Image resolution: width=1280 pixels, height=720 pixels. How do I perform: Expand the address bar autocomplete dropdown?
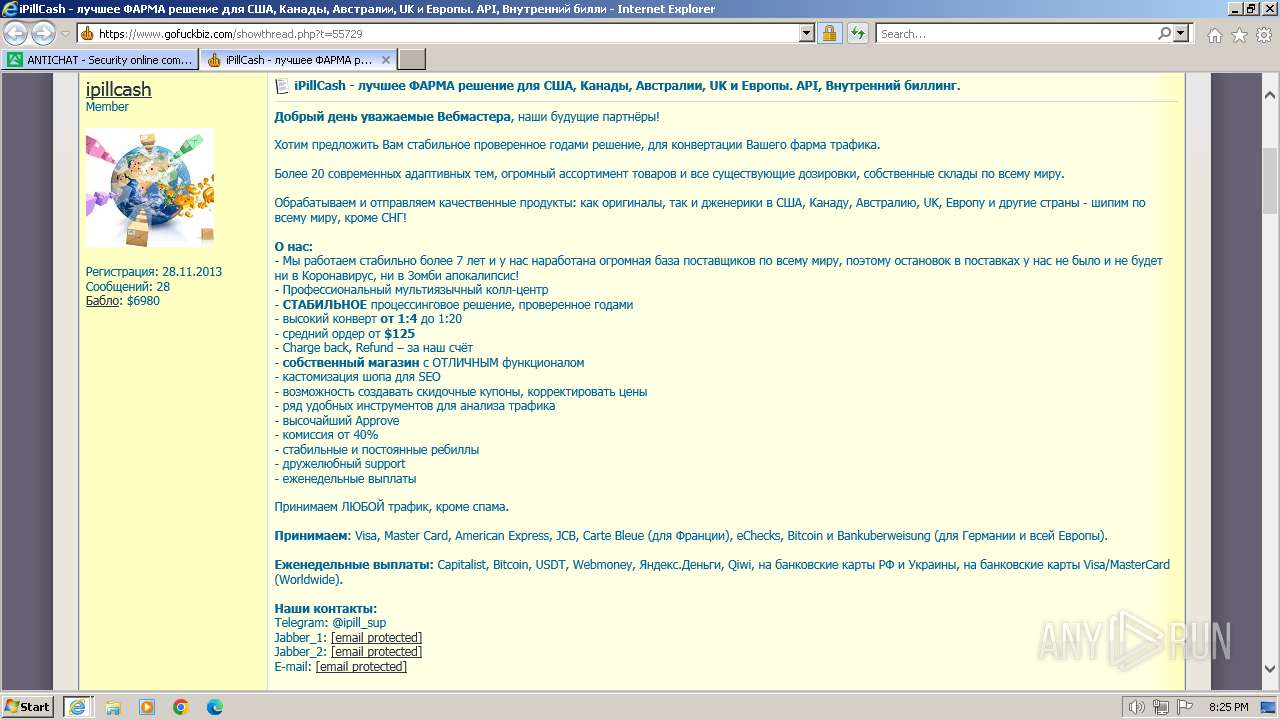click(807, 33)
